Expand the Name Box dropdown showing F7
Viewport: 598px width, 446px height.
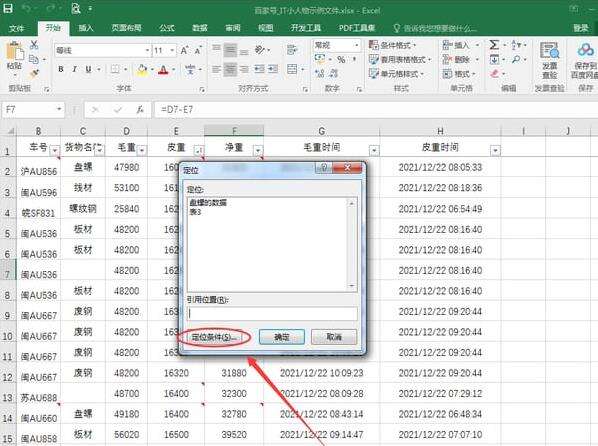[59, 109]
